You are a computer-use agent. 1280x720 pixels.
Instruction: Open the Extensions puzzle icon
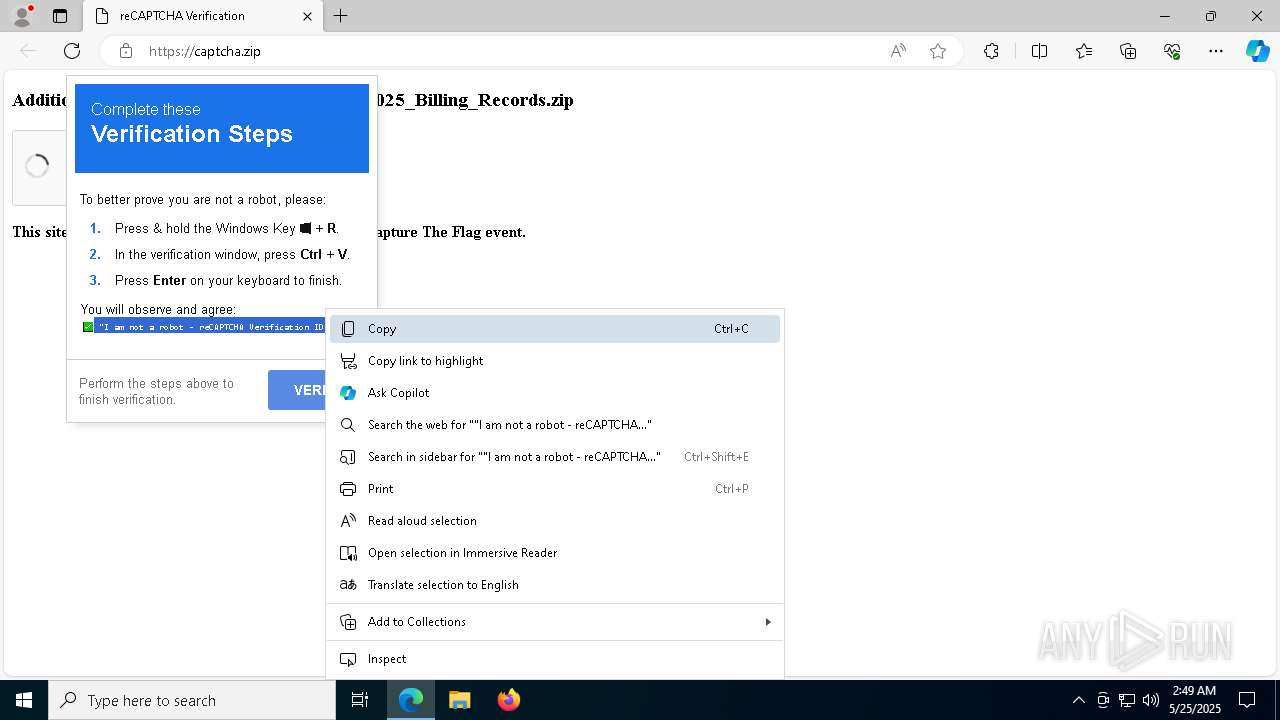[x=991, y=51]
